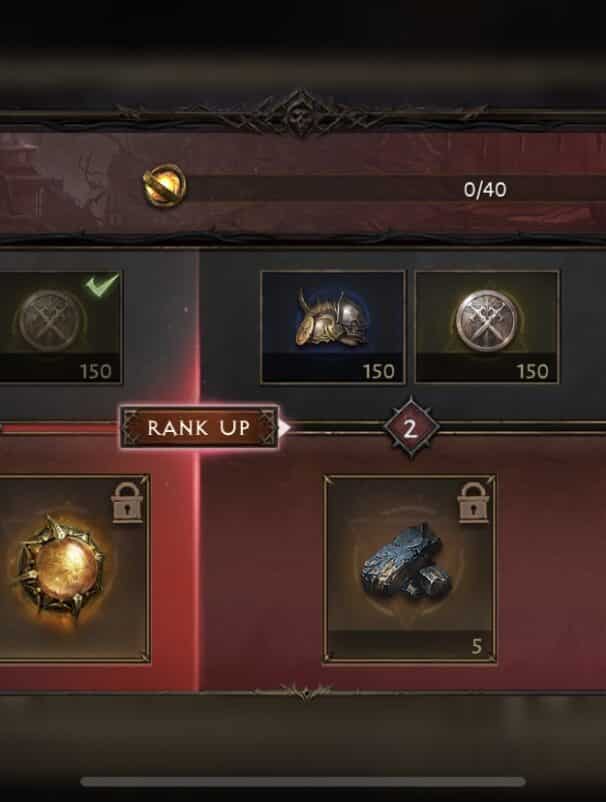Viewport: 606px width, 802px height.
Task: Tap the arrow tip of Rank Up banner
Action: pos(284,428)
